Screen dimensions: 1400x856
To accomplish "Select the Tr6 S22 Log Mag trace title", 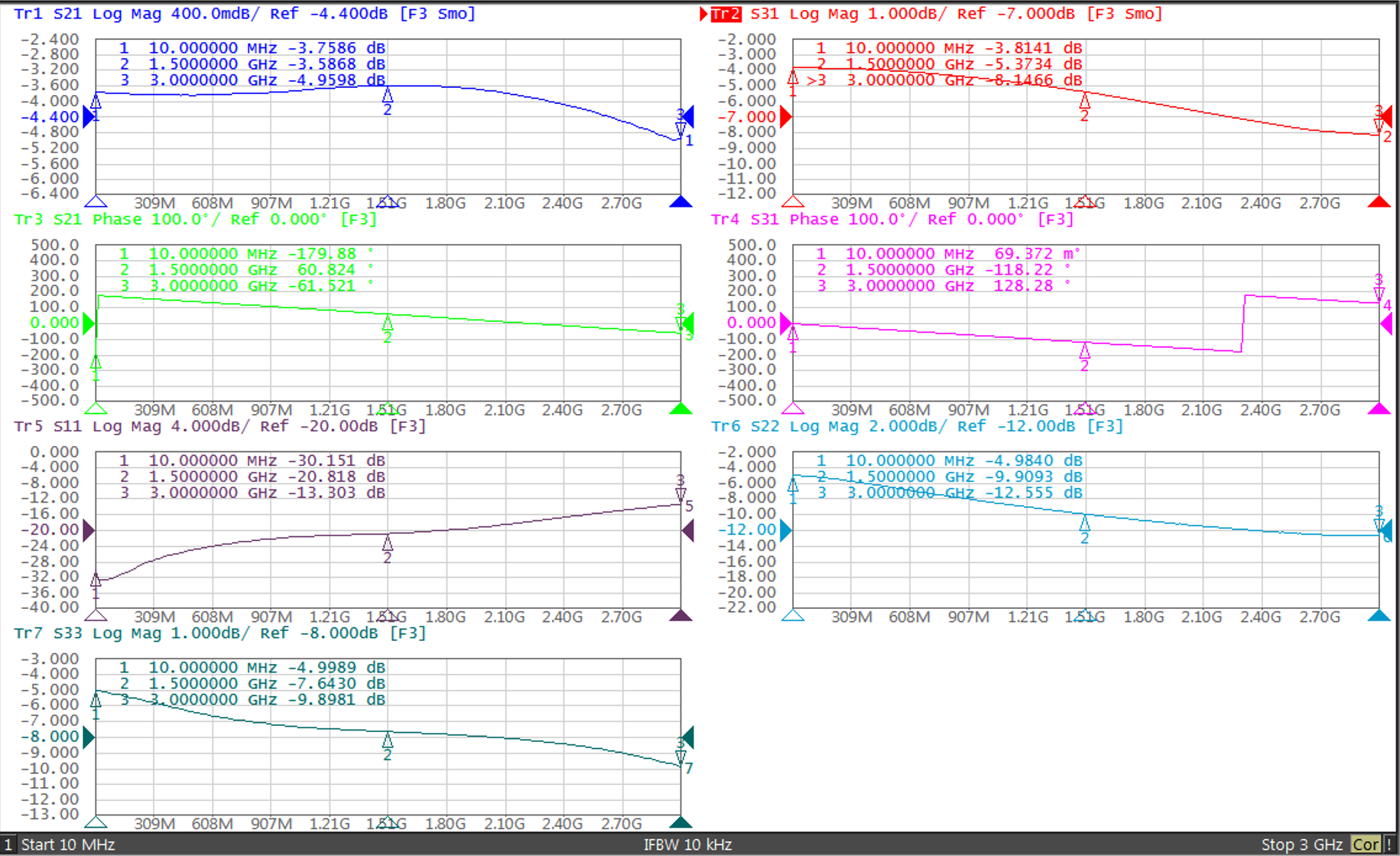I will [917, 426].
